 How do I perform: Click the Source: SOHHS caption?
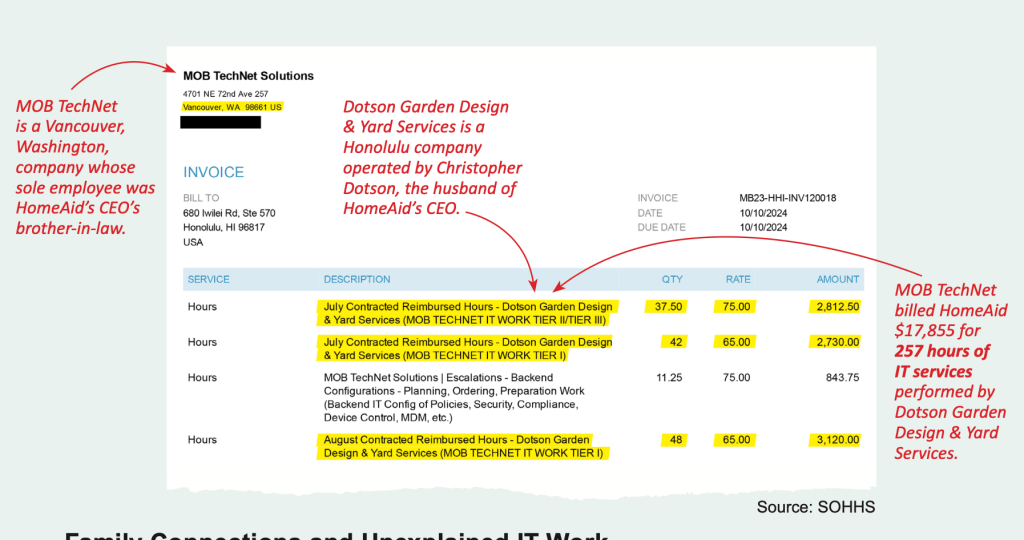tap(816, 507)
